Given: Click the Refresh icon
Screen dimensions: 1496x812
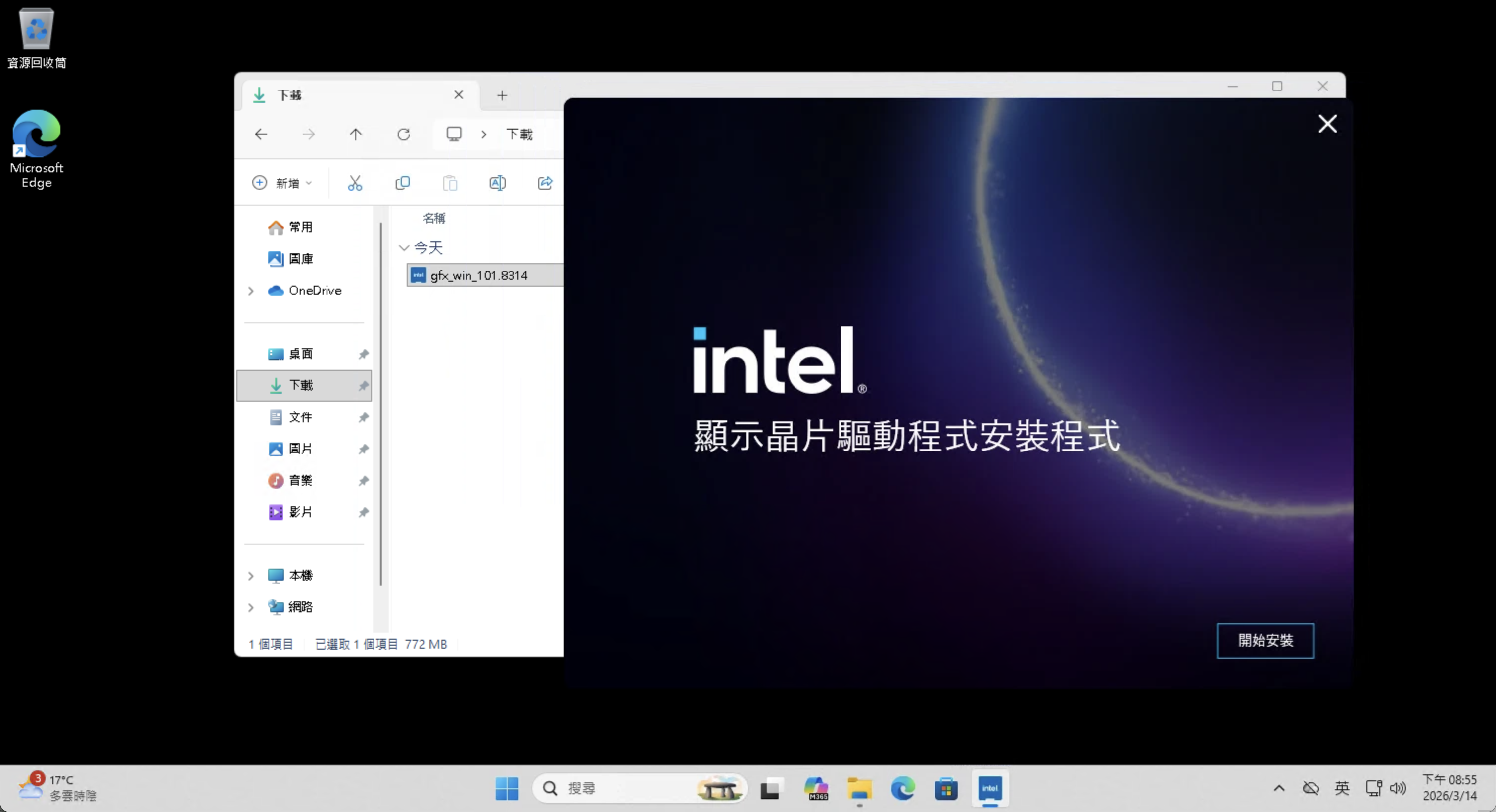Looking at the screenshot, I should 404,135.
